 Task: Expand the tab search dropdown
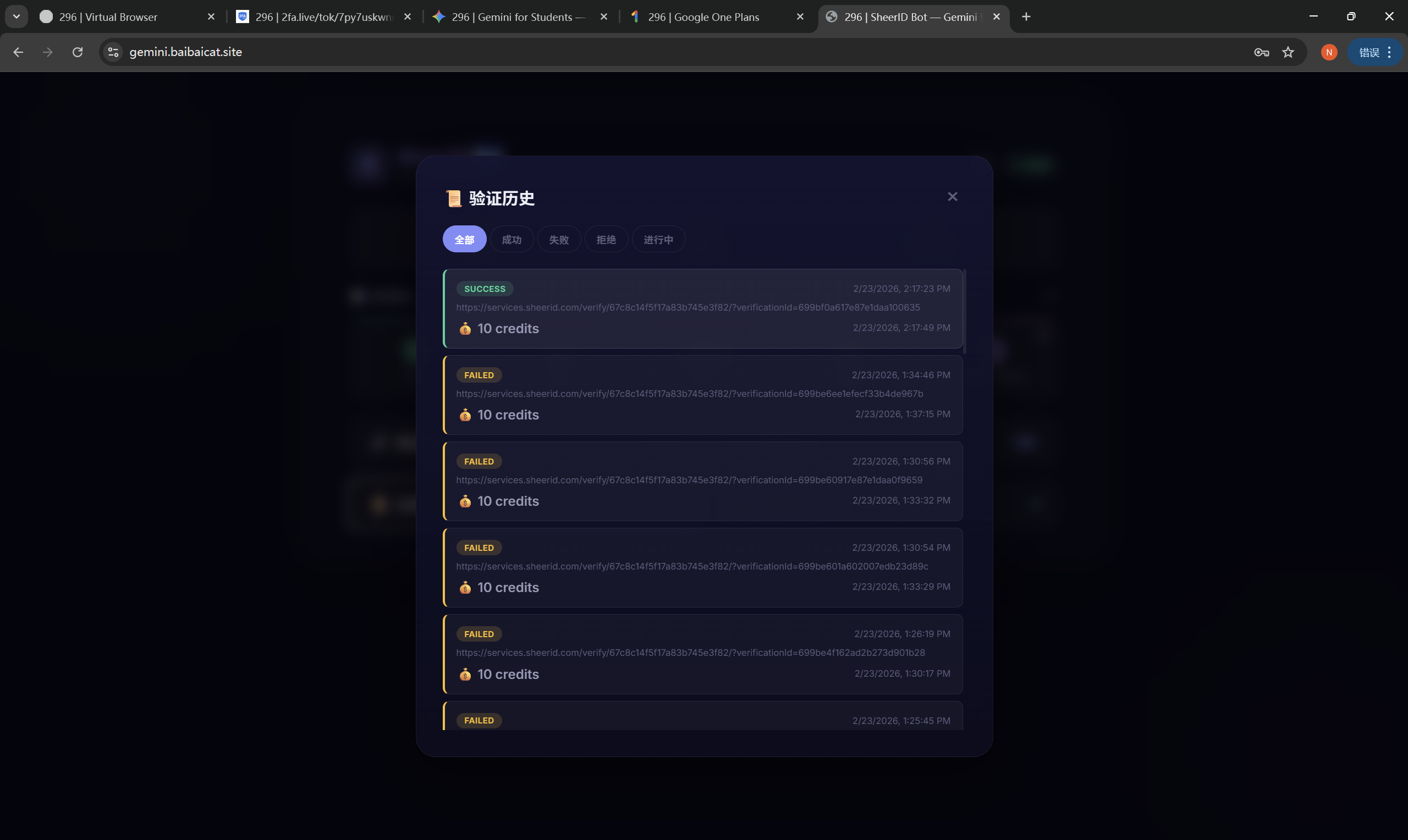16,16
